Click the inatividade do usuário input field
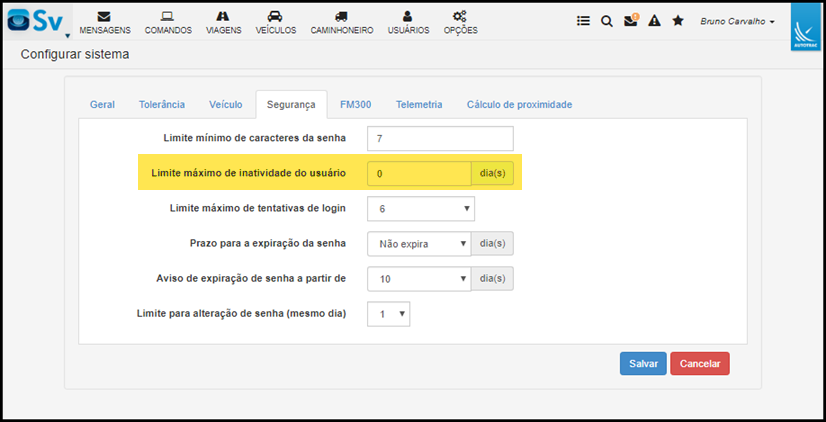 pos(419,173)
